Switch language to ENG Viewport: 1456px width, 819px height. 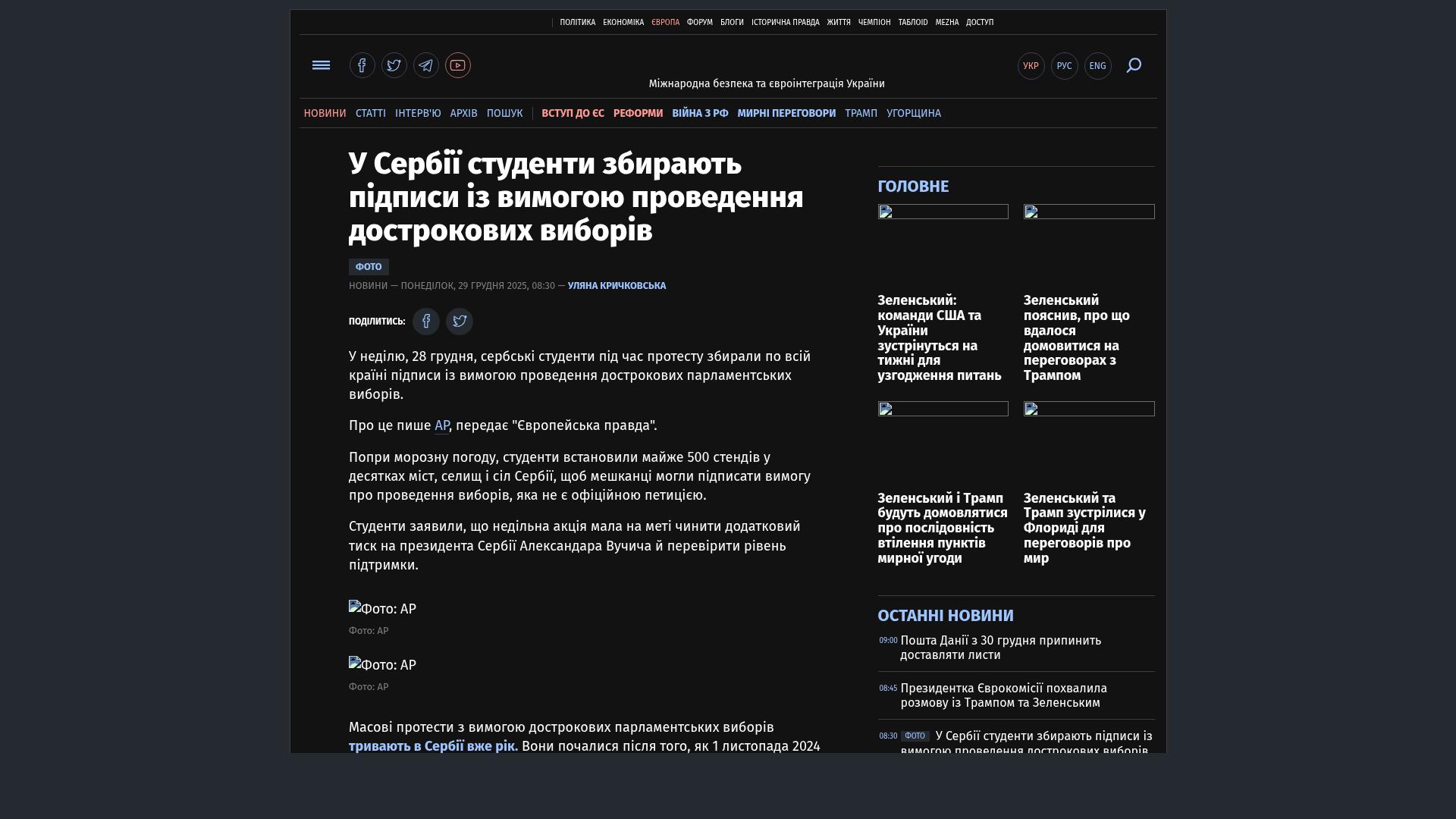(x=1097, y=66)
